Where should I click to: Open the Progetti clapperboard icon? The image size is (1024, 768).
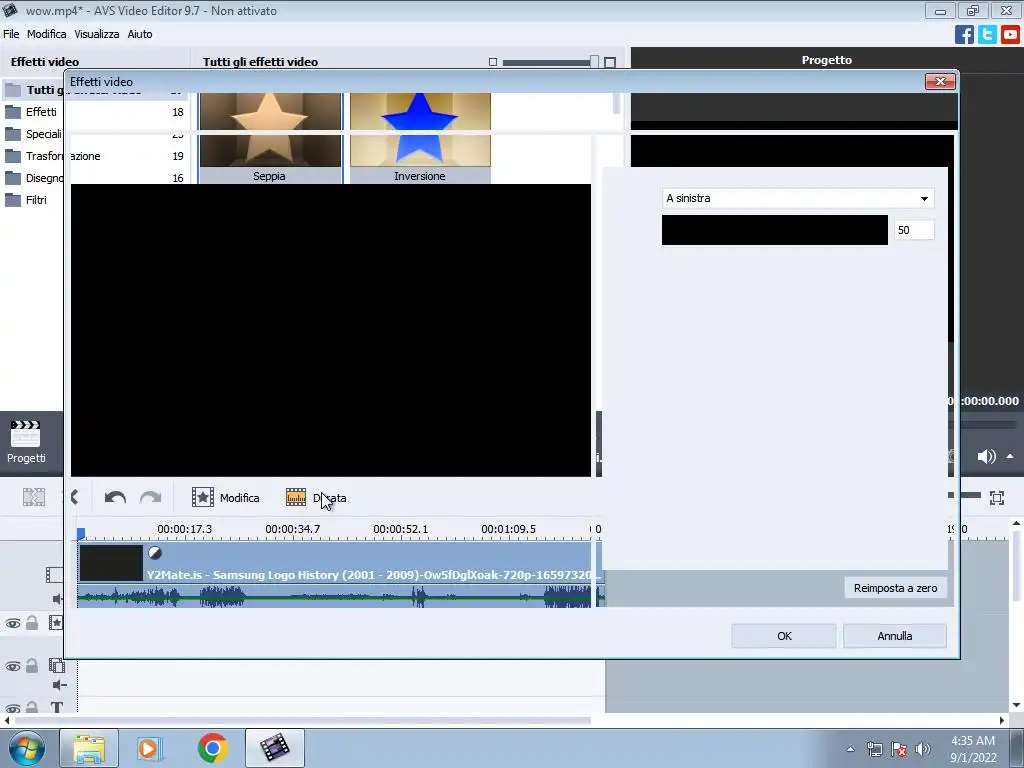[26, 442]
